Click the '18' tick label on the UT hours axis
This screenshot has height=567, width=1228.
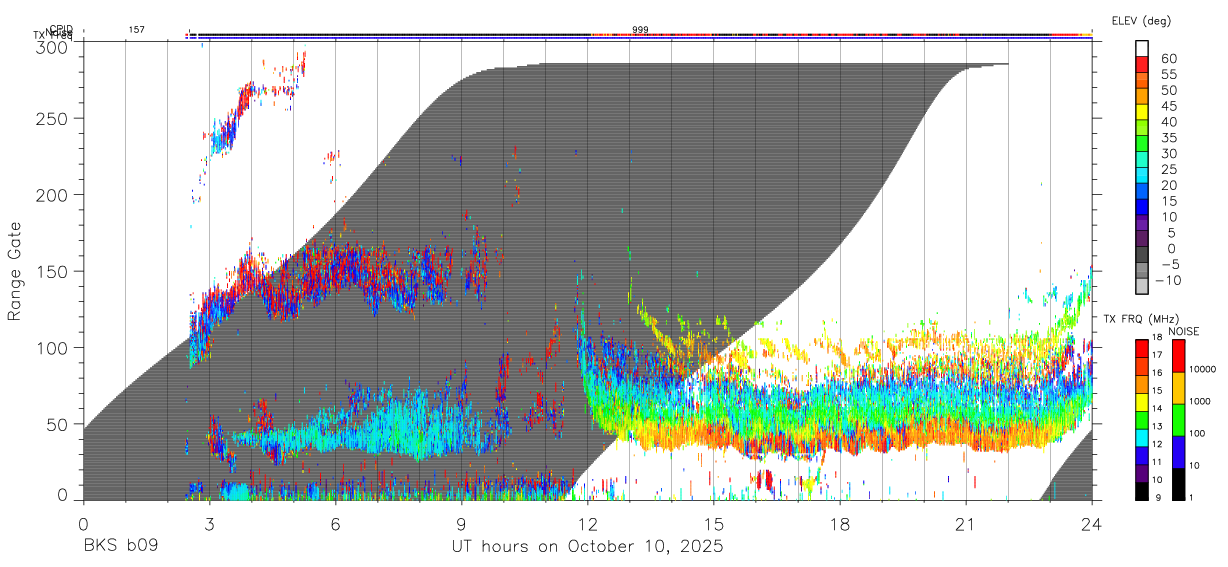pyautogui.click(x=840, y=524)
